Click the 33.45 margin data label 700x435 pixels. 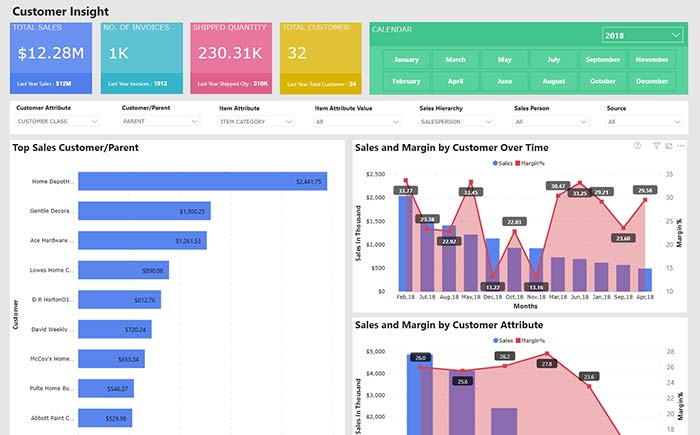(x=471, y=192)
